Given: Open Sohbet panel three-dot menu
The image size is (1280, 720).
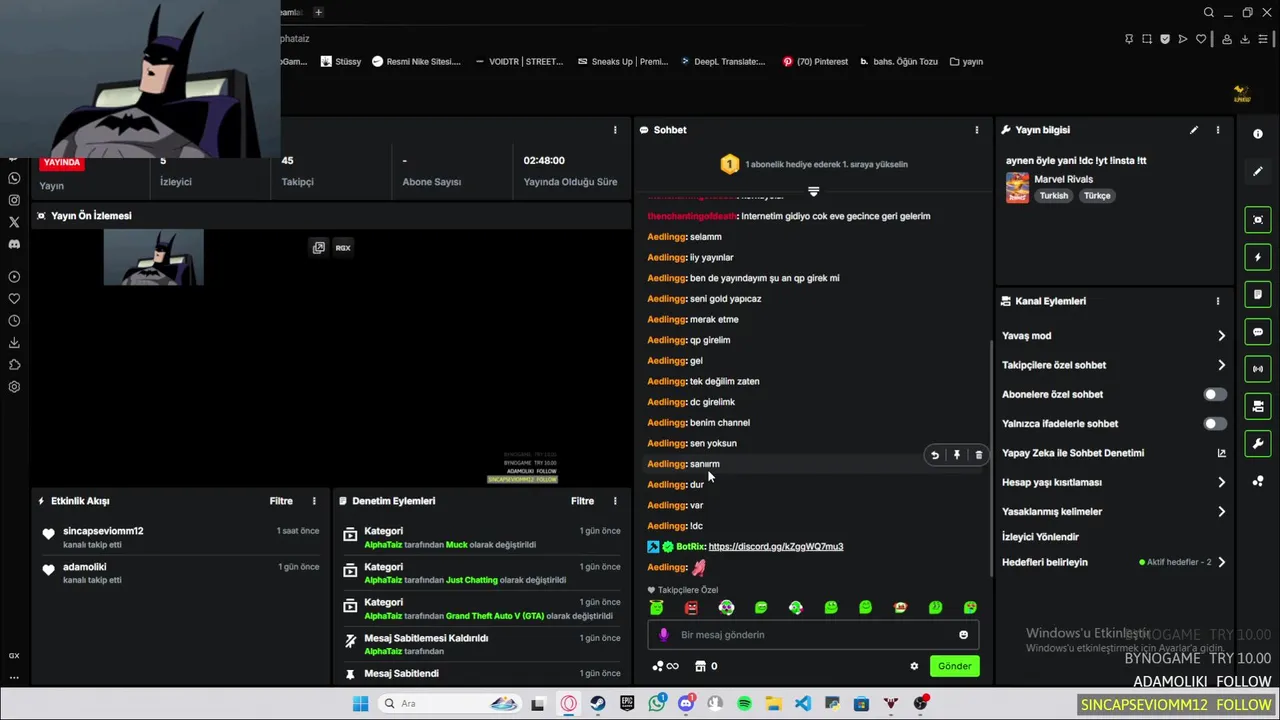Looking at the screenshot, I should tap(977, 130).
